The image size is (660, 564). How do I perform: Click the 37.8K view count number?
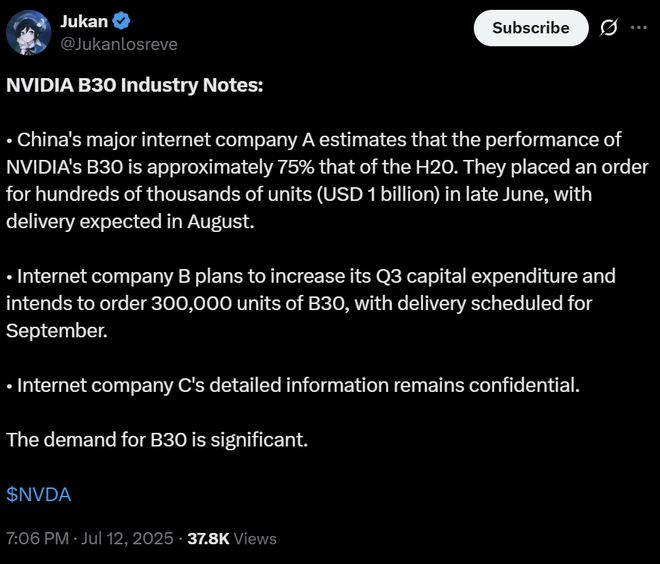pos(208,538)
